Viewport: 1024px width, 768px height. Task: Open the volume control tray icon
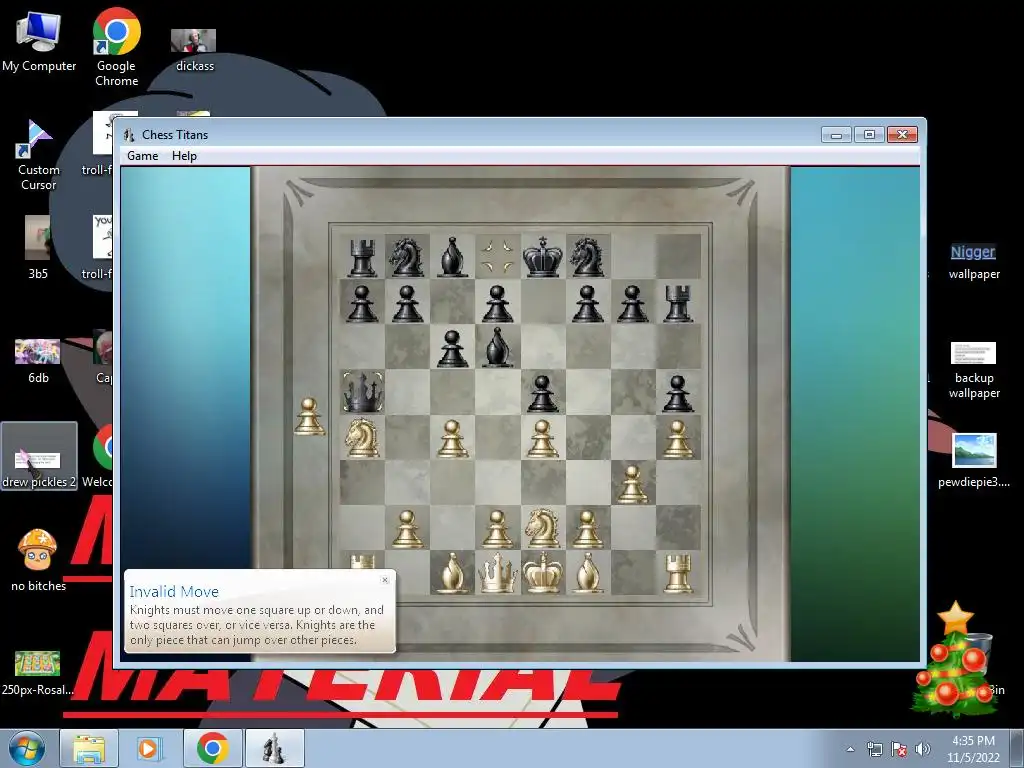922,749
